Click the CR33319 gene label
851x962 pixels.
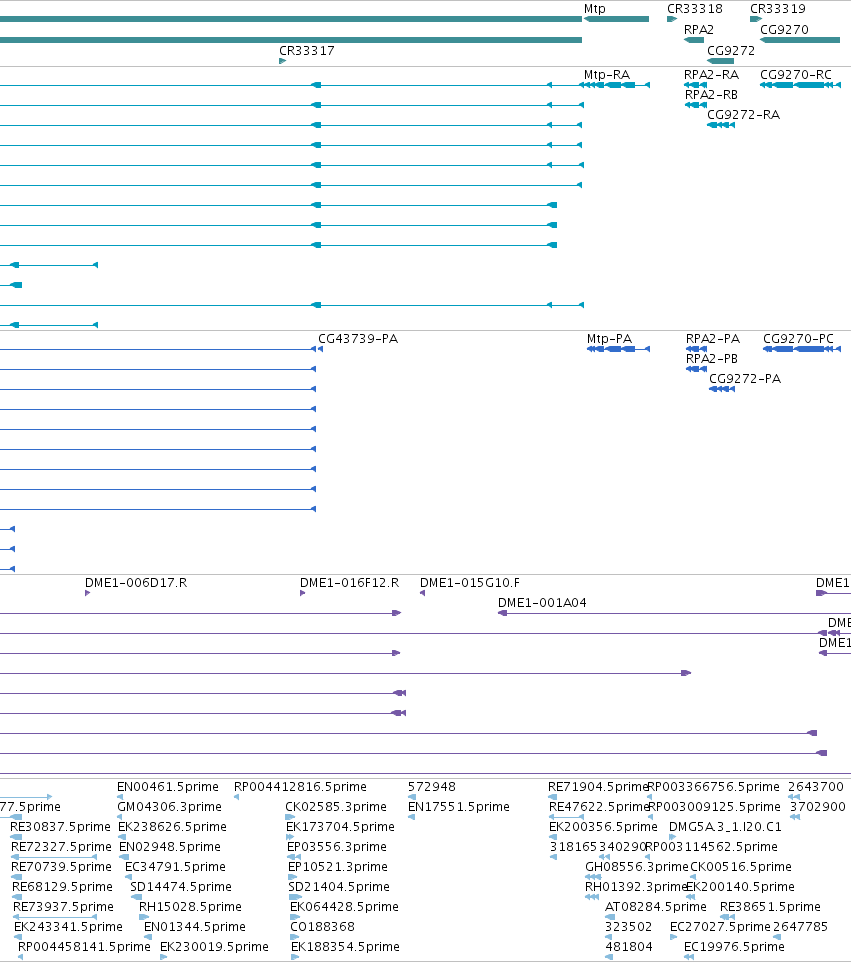click(x=777, y=9)
